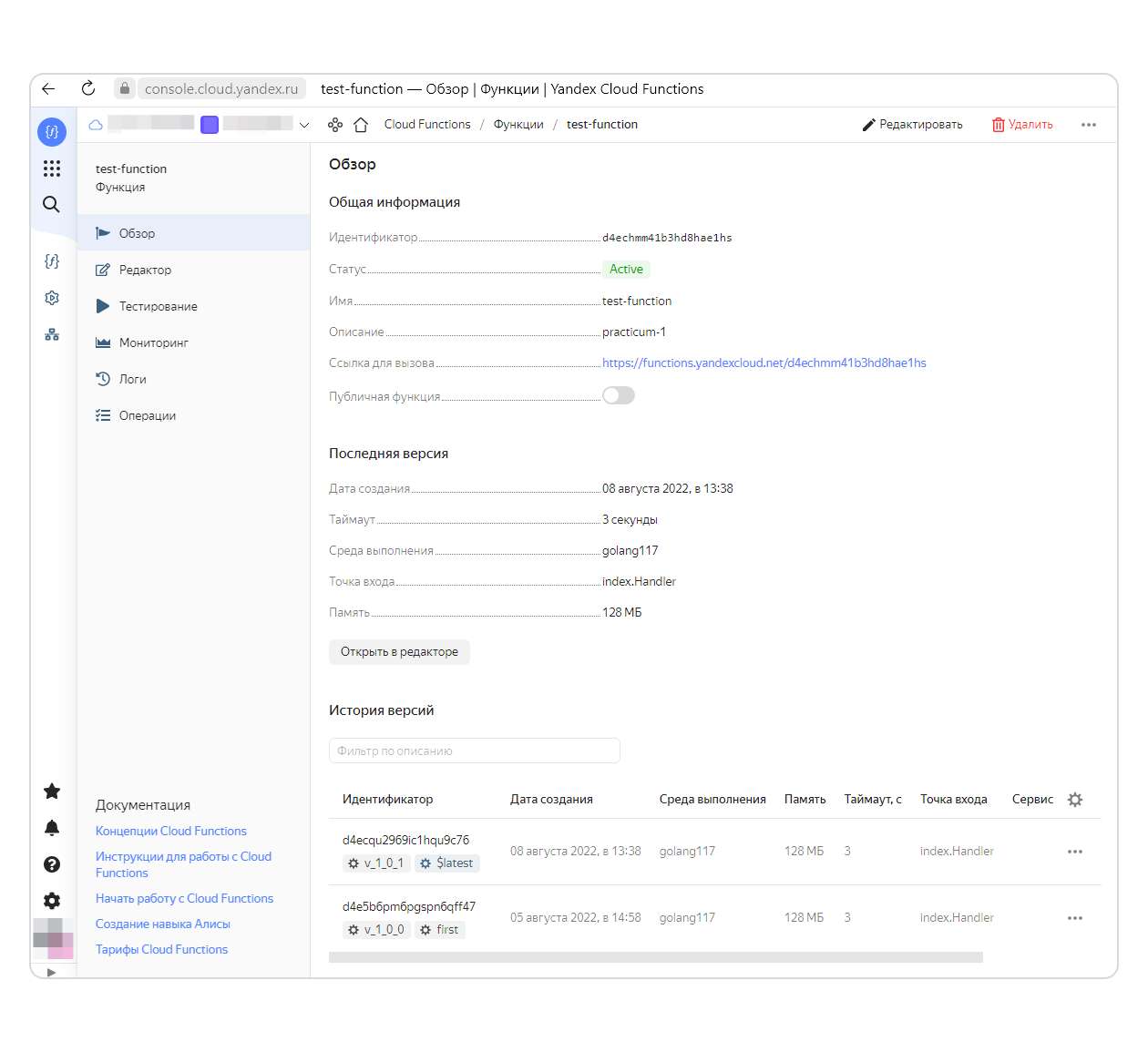
Task: Click the purple folder square icon
Action: tap(210, 125)
